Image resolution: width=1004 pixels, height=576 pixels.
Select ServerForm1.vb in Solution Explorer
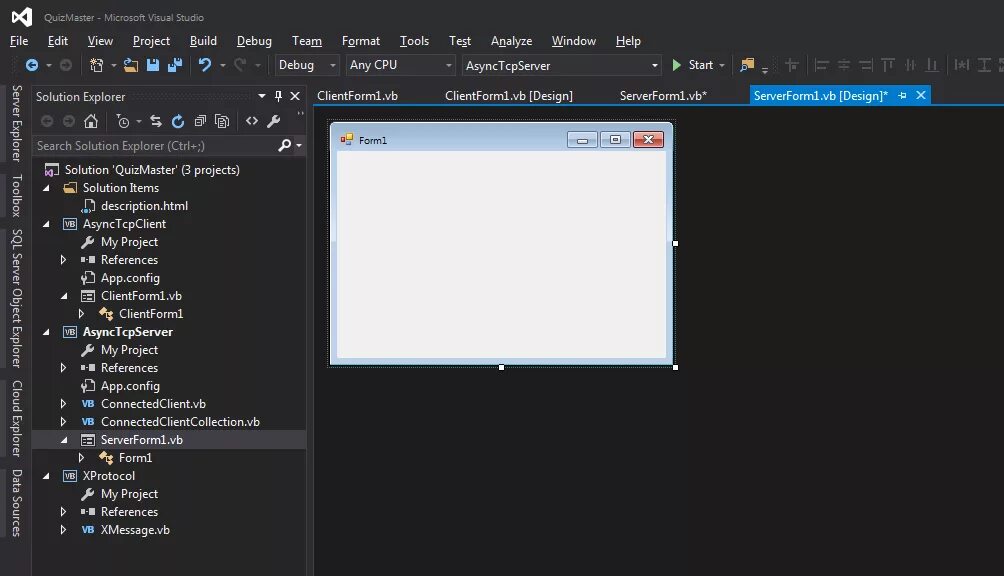(142, 440)
